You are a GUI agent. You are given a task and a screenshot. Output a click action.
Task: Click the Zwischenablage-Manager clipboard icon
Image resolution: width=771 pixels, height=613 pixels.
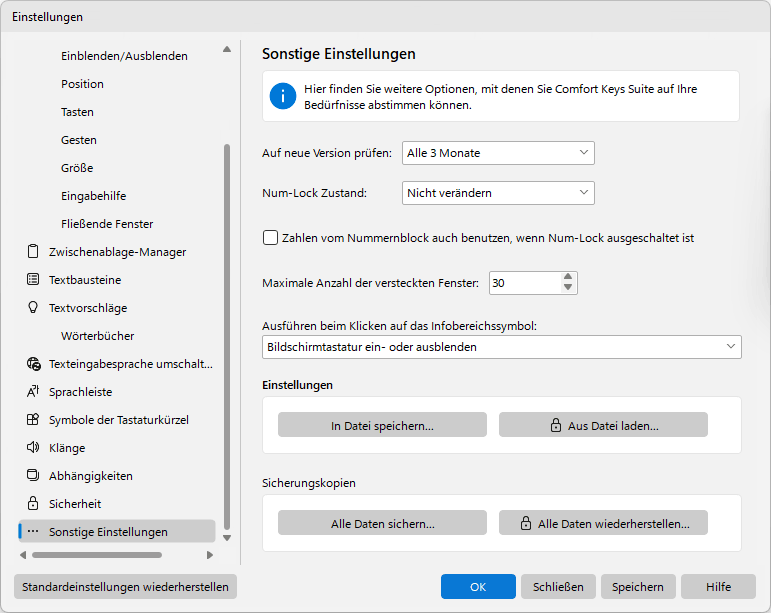point(33,252)
